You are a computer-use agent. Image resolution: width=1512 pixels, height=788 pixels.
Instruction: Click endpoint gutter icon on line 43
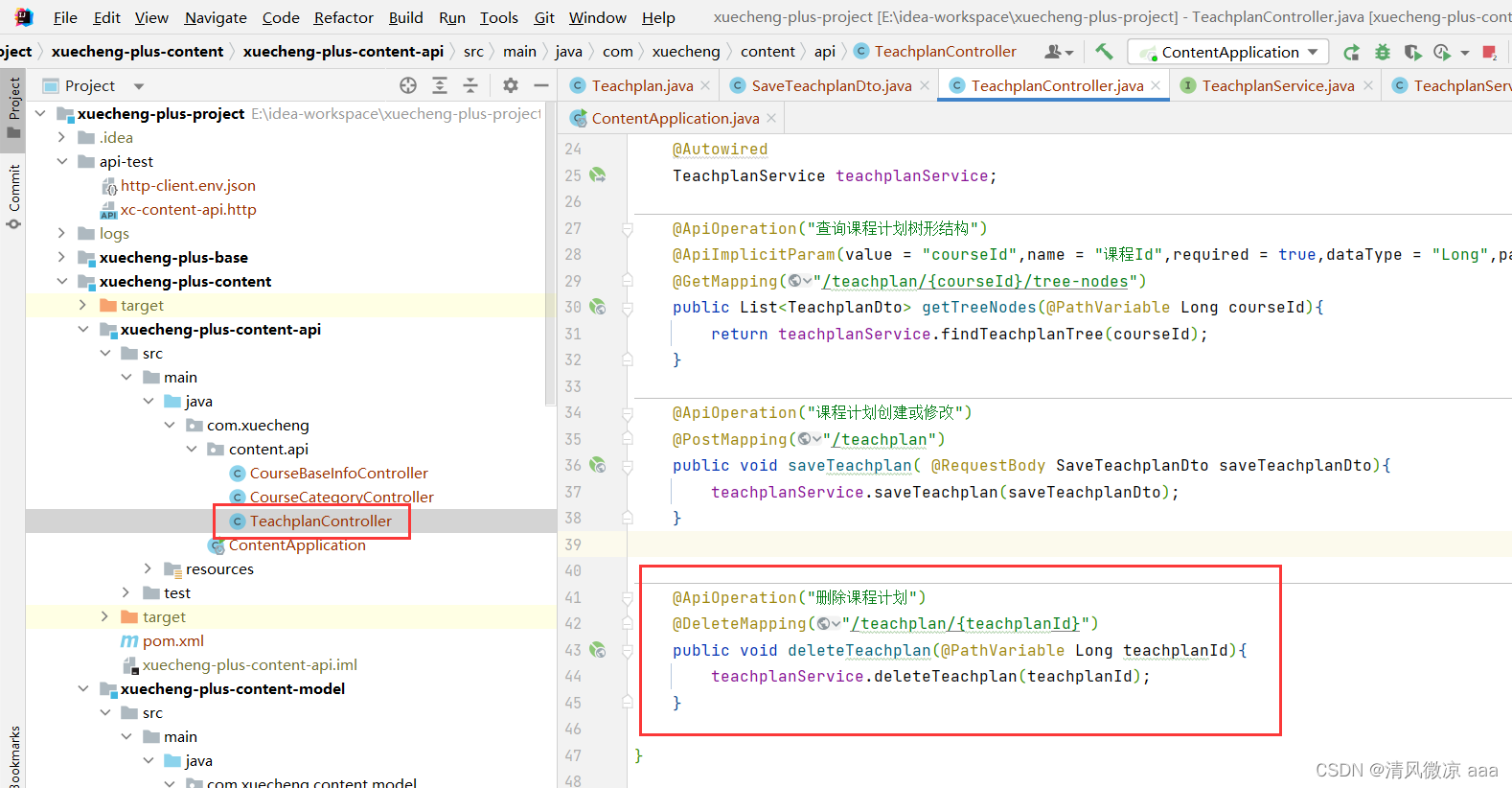tap(598, 650)
